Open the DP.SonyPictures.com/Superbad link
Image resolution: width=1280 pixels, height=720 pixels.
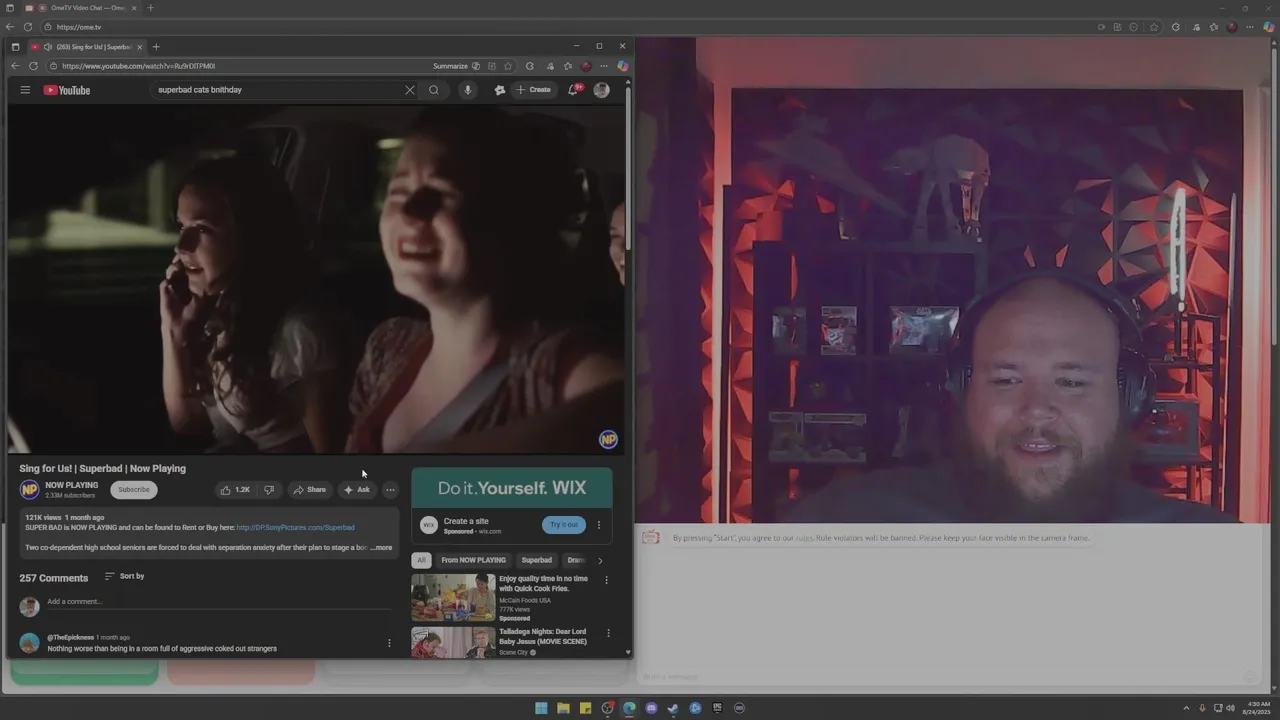295,527
